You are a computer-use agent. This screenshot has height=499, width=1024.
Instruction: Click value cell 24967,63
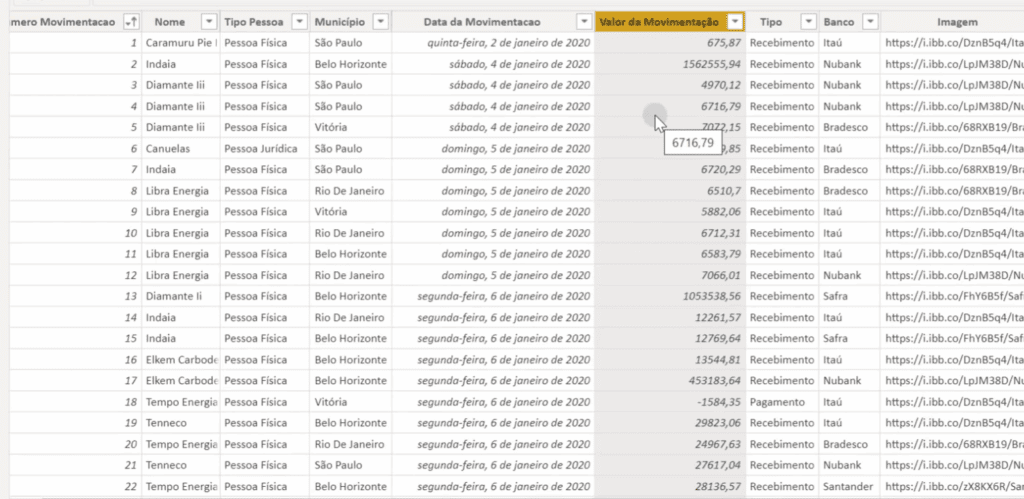pyautogui.click(x=670, y=444)
